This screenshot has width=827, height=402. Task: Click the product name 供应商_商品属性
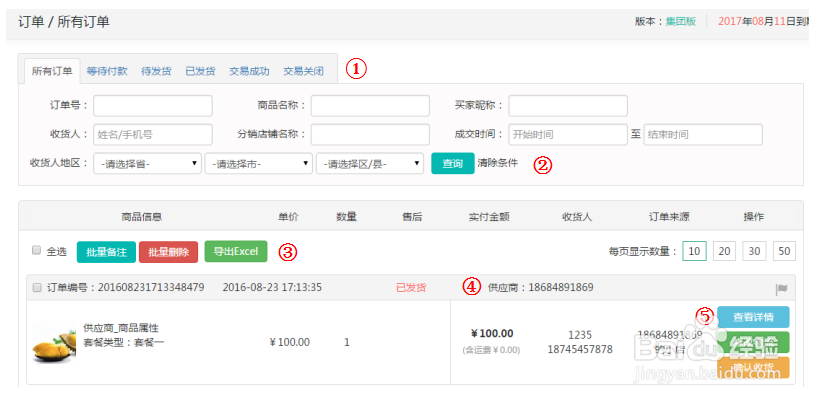click(x=121, y=328)
